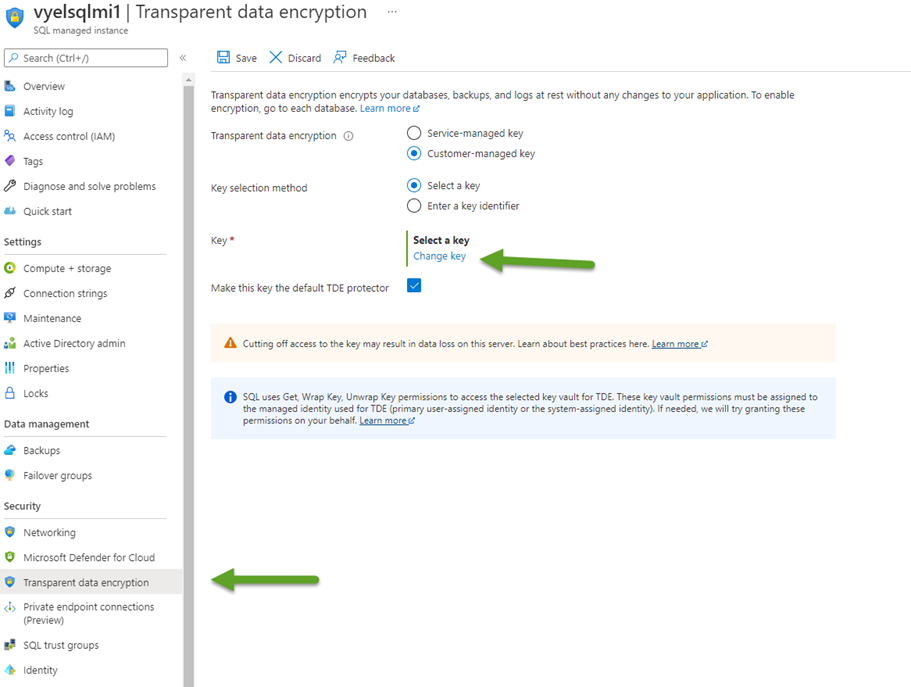Click the Discard X icon
The width and height of the screenshot is (911, 687).
(x=276, y=58)
